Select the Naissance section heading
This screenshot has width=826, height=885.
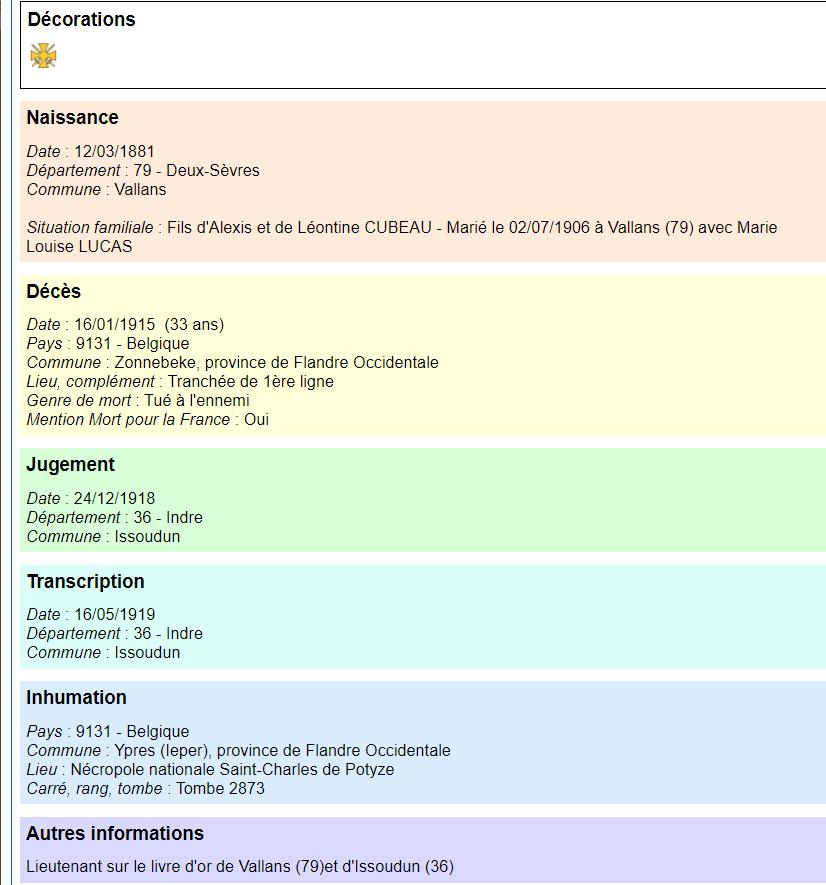(x=72, y=117)
